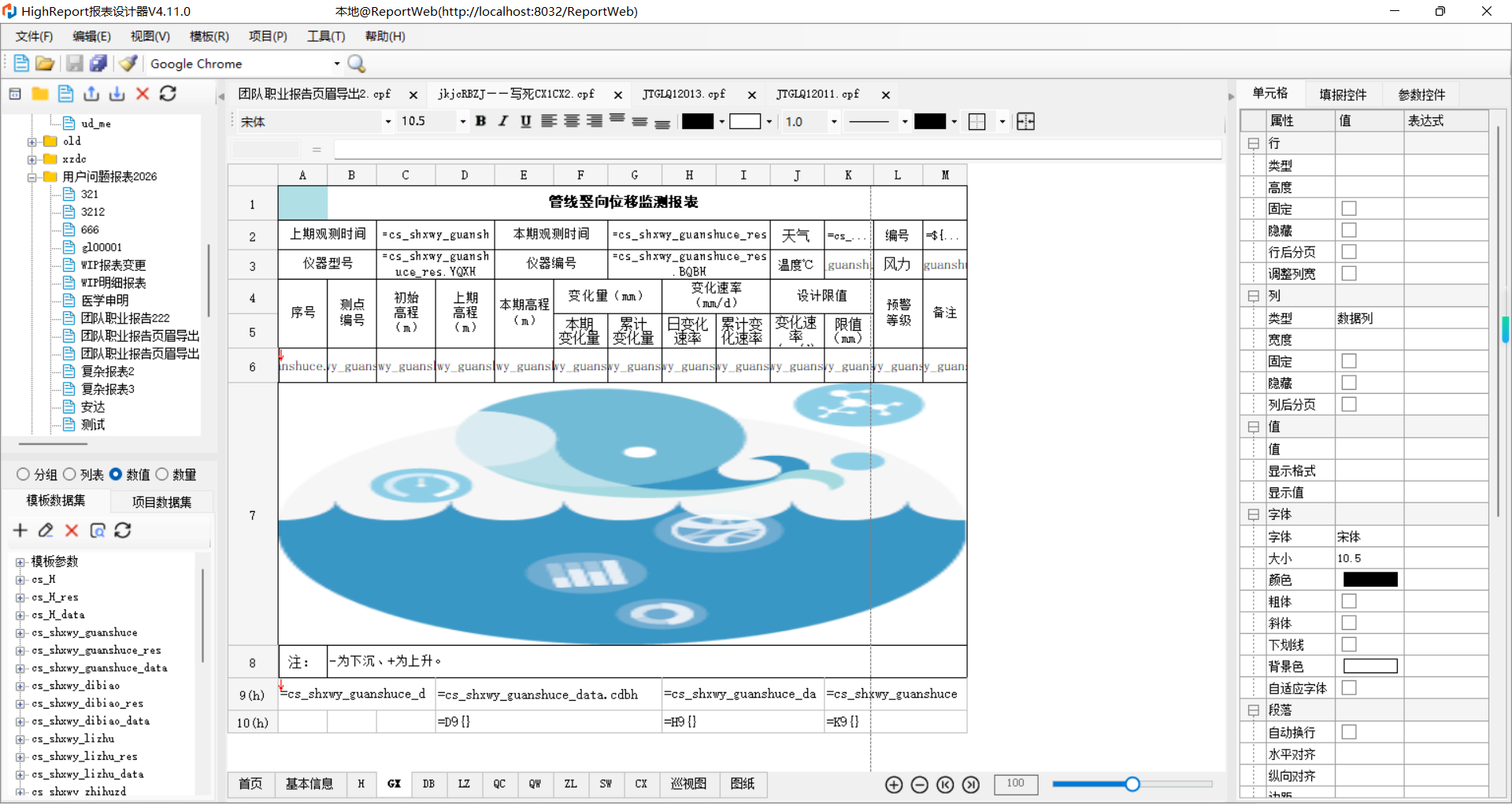The image size is (1512, 804).
Task: Click the zoom percentage field
Action: click(x=1016, y=784)
